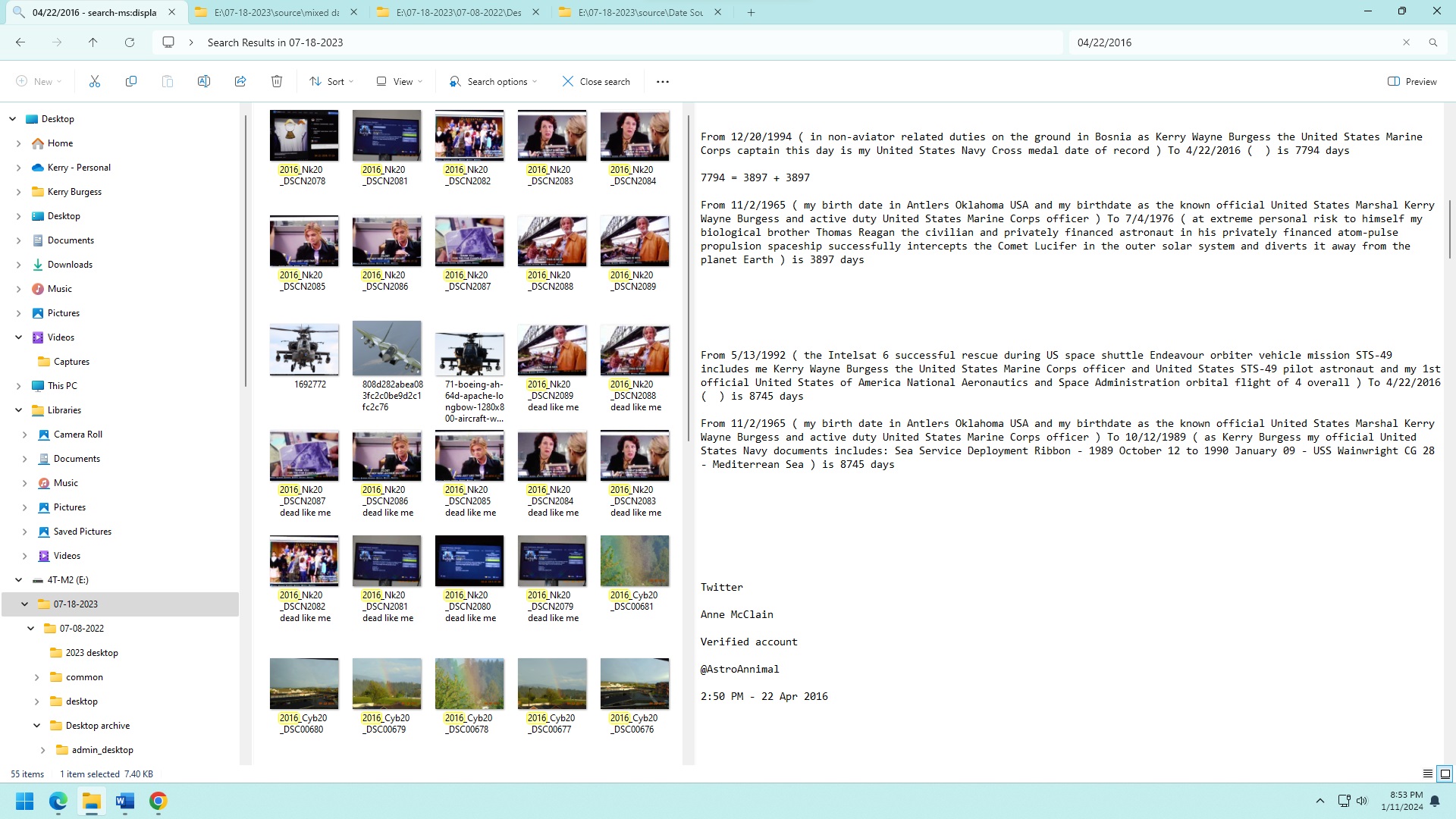
Task: Click the Cut scissors icon
Action: tap(95, 82)
